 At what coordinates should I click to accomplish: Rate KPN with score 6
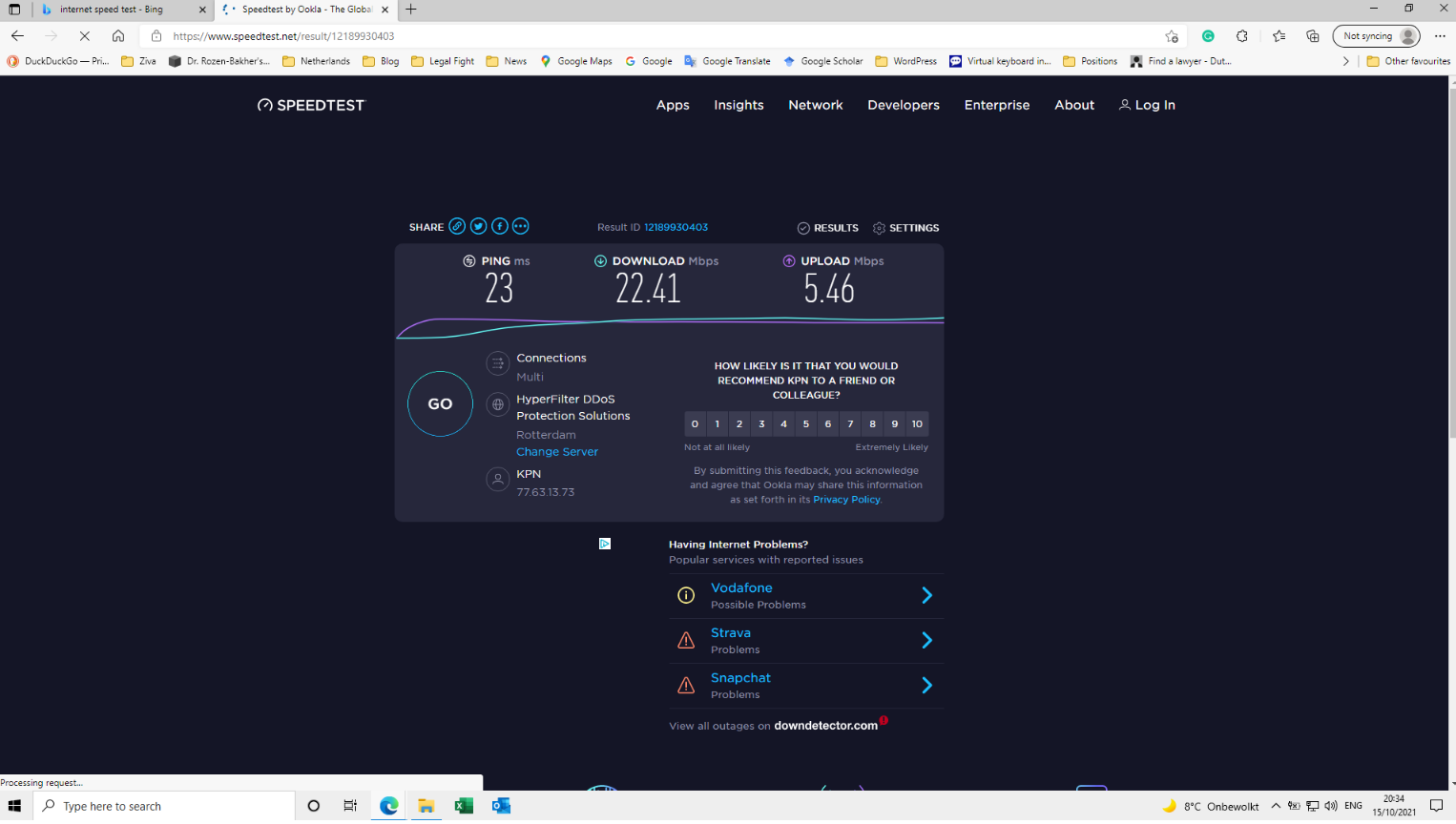[828, 423]
